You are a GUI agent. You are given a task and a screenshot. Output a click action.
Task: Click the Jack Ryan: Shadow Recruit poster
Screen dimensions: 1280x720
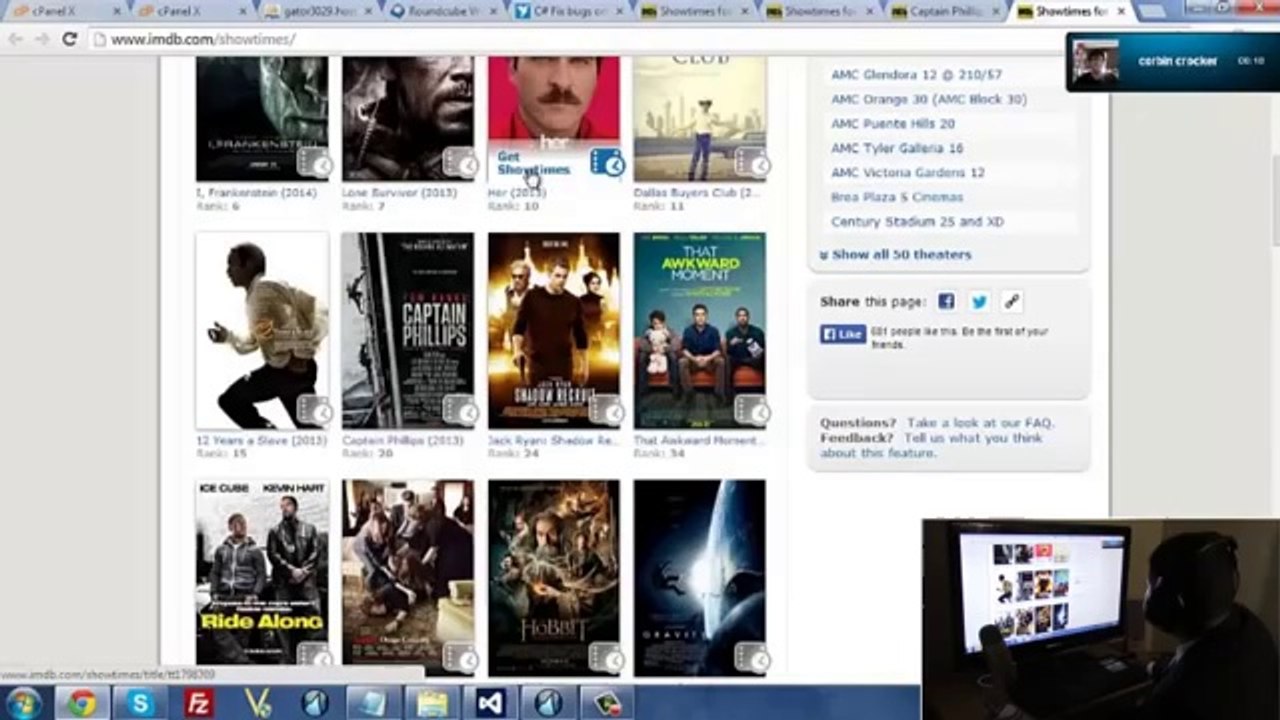[x=554, y=331]
